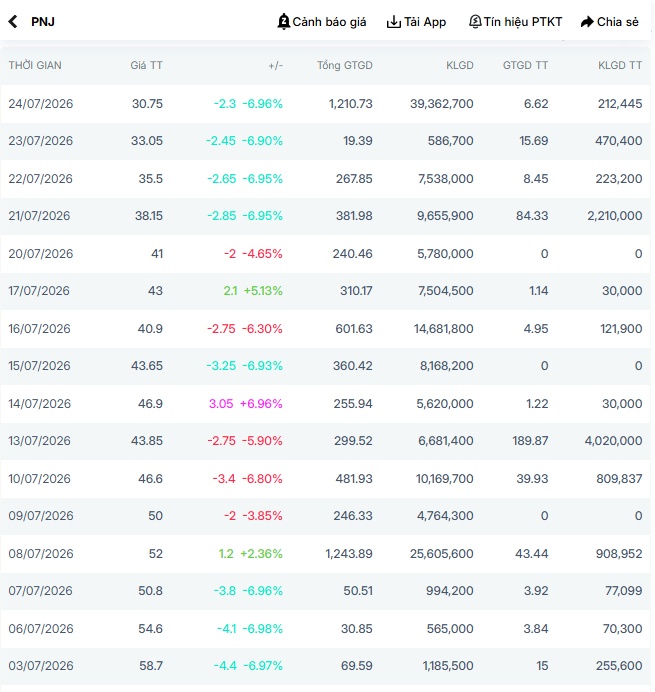
Task: Select the 24/07/2026 date row
Action: coord(325,104)
